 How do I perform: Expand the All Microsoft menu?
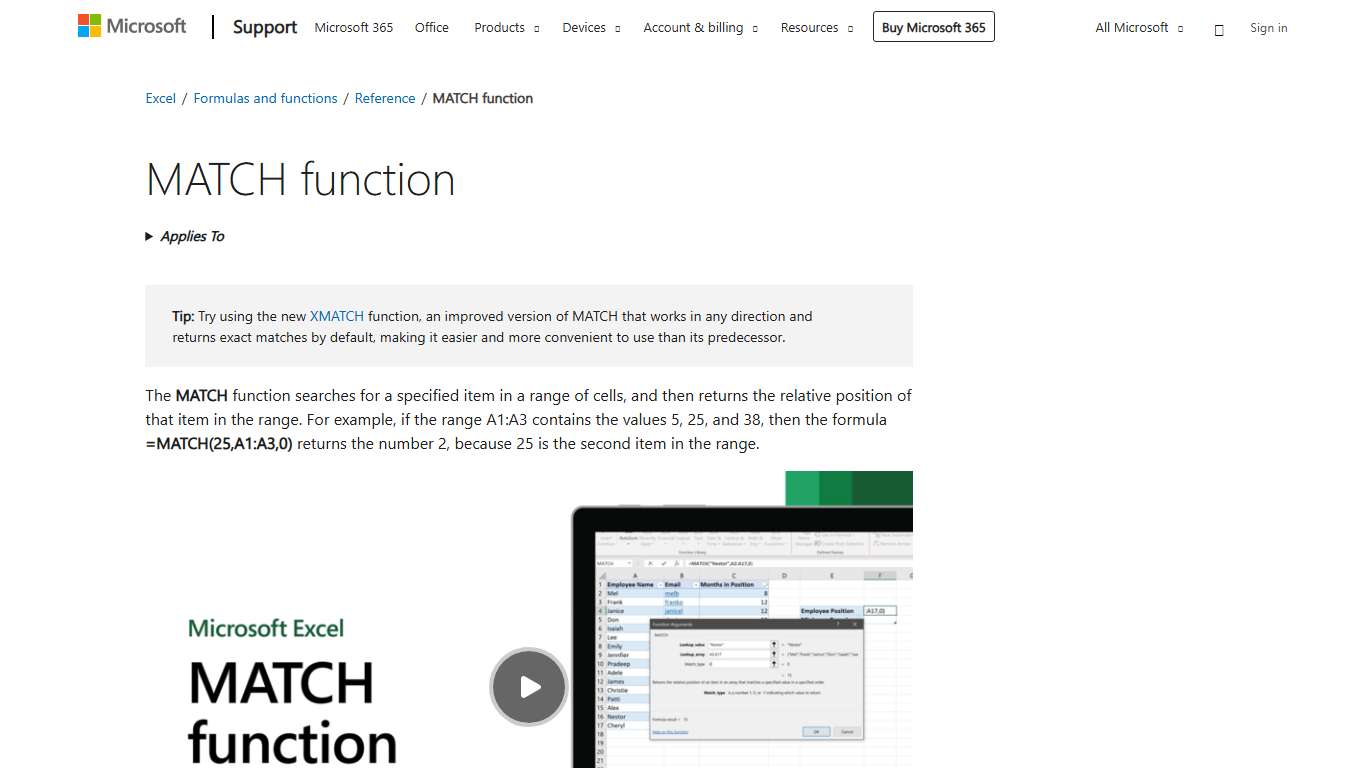pos(1138,27)
